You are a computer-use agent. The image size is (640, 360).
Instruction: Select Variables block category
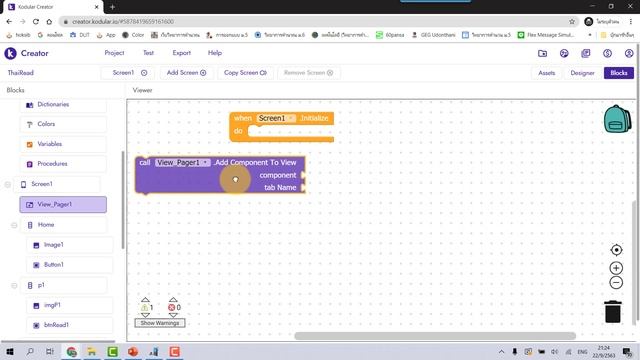pos(63,144)
